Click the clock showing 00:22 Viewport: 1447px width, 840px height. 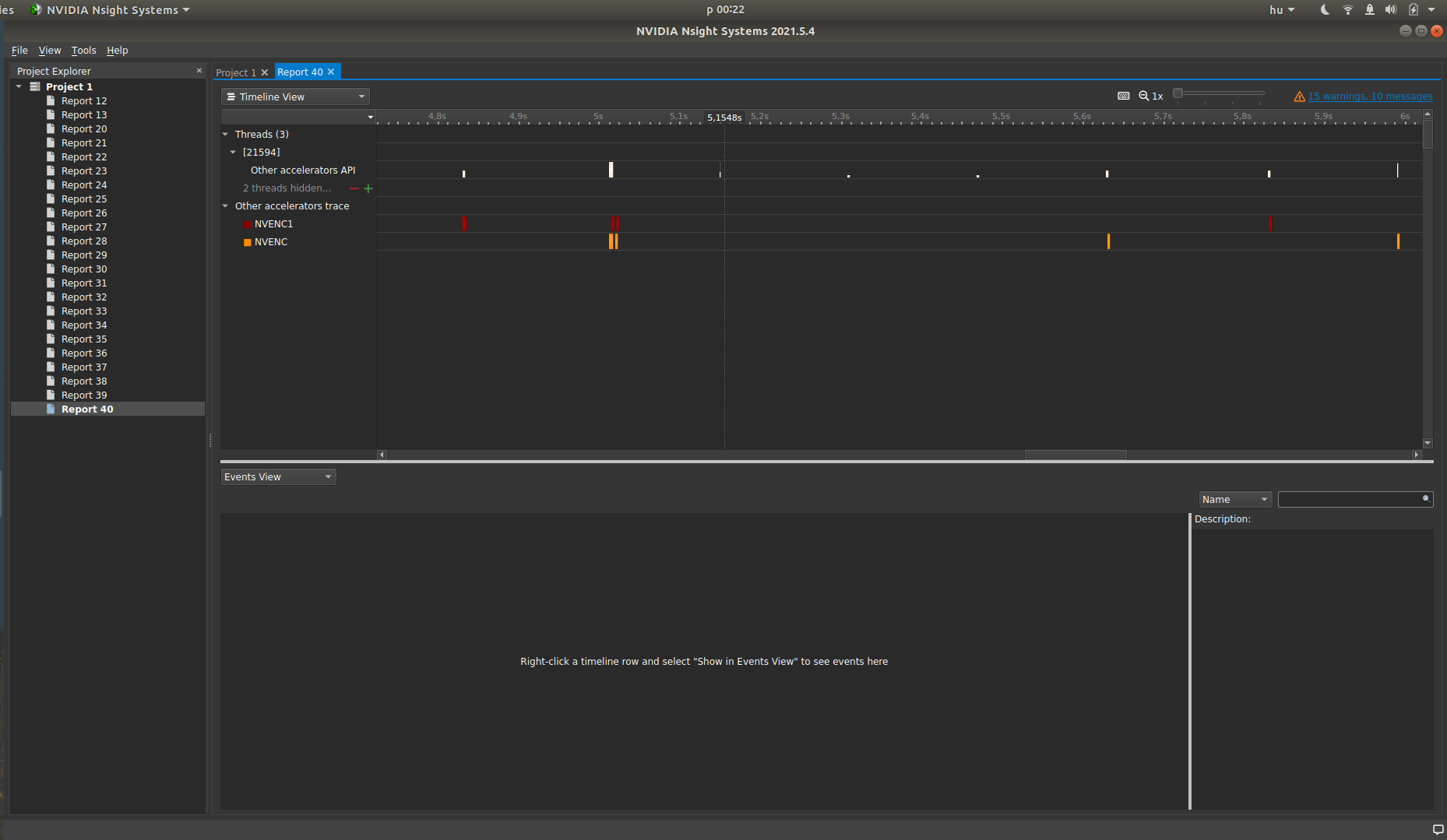click(725, 9)
